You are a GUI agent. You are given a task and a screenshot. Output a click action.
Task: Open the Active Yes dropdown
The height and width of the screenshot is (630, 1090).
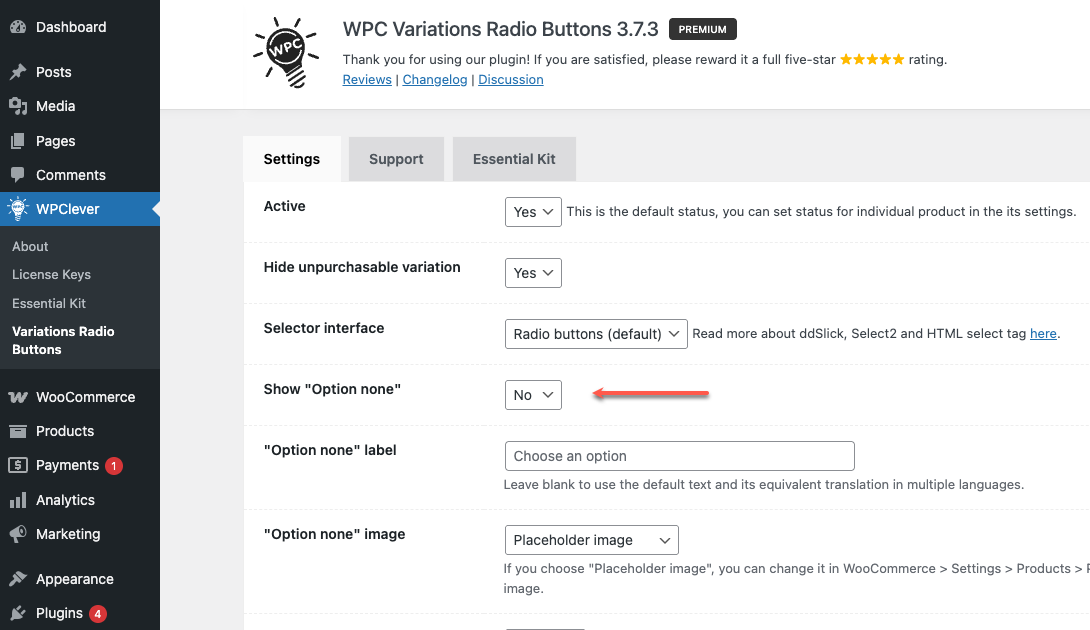pyautogui.click(x=533, y=211)
